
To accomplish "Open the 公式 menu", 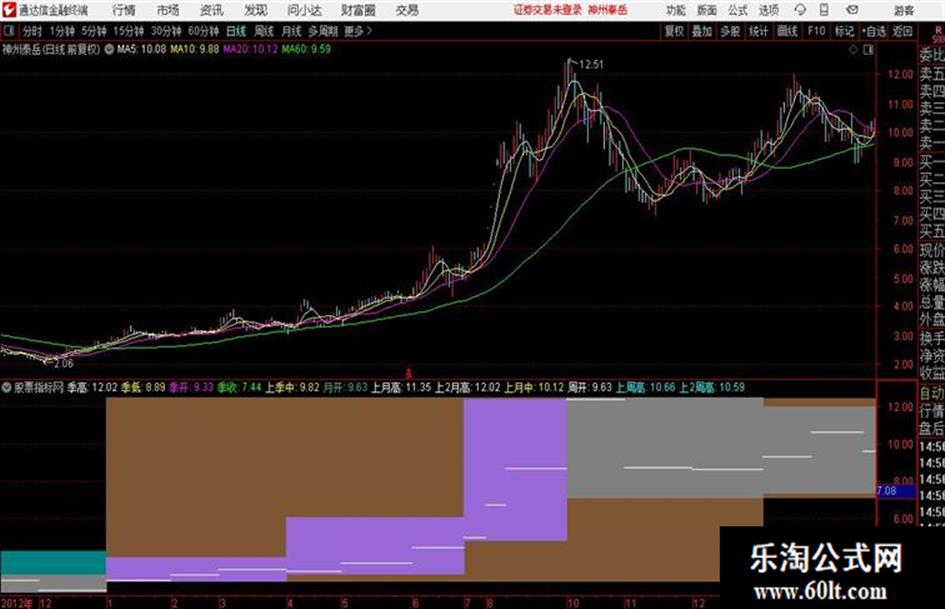I will point(738,10).
